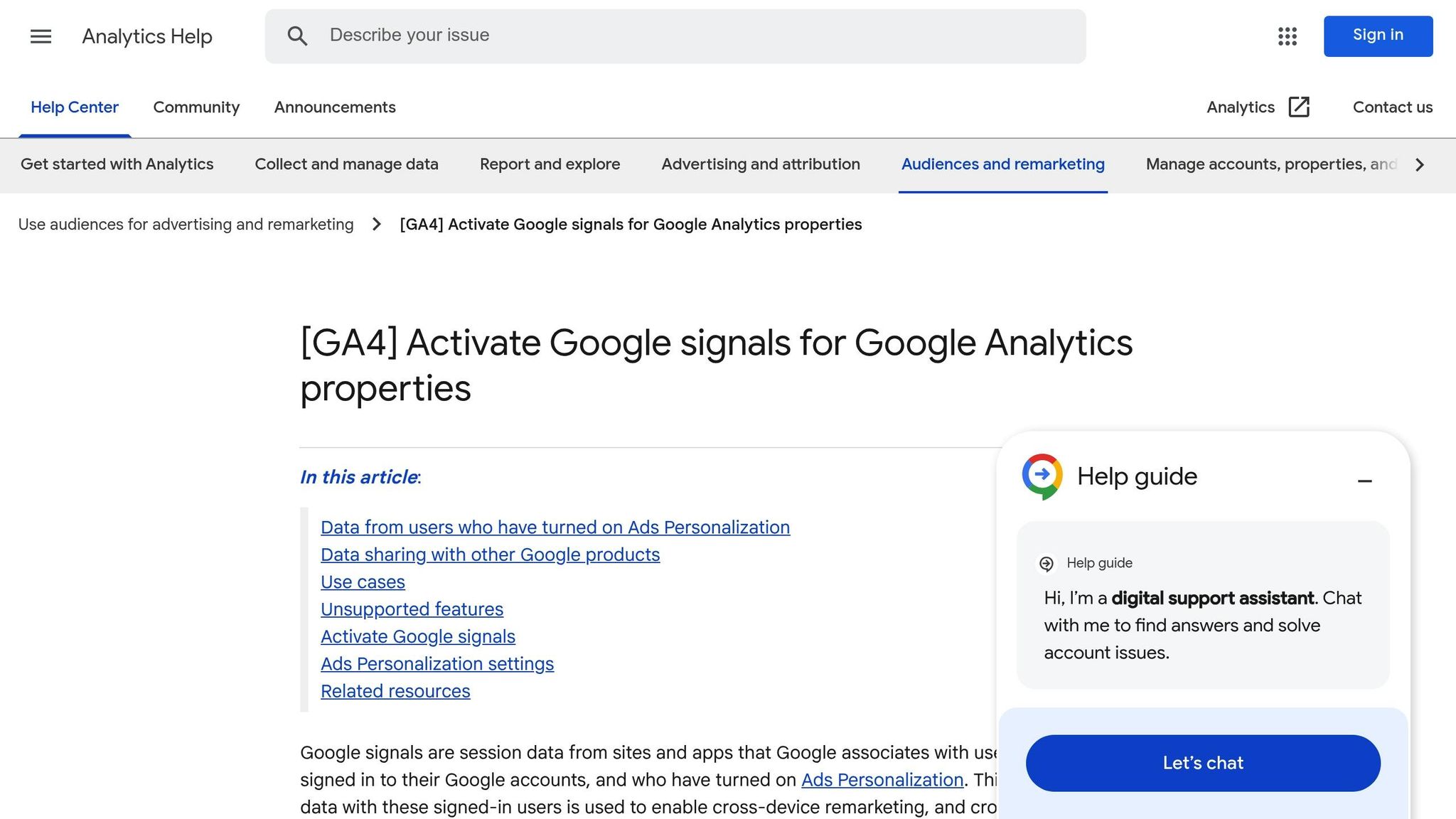Image resolution: width=1456 pixels, height=819 pixels.
Task: Open the Announcements section
Action: point(334,107)
